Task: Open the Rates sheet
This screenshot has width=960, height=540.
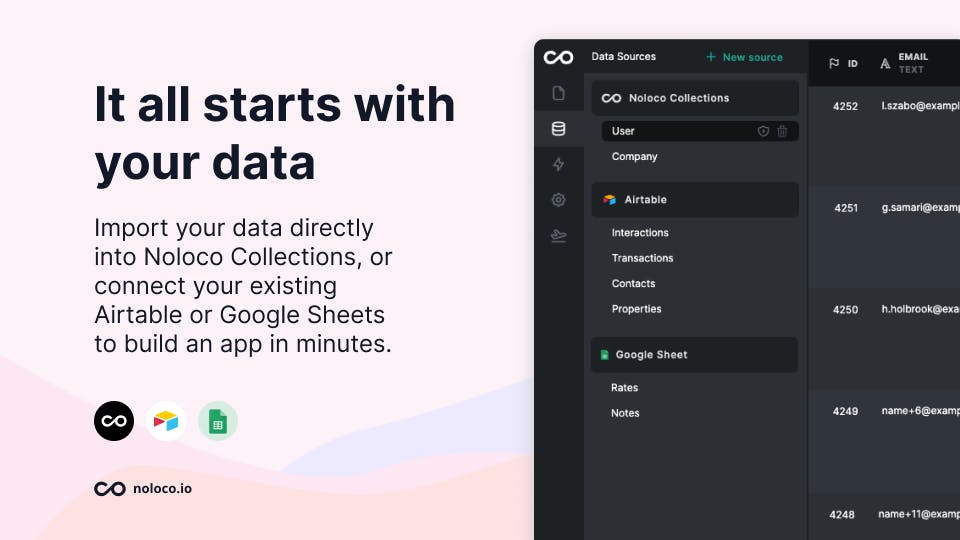Action: 624,388
